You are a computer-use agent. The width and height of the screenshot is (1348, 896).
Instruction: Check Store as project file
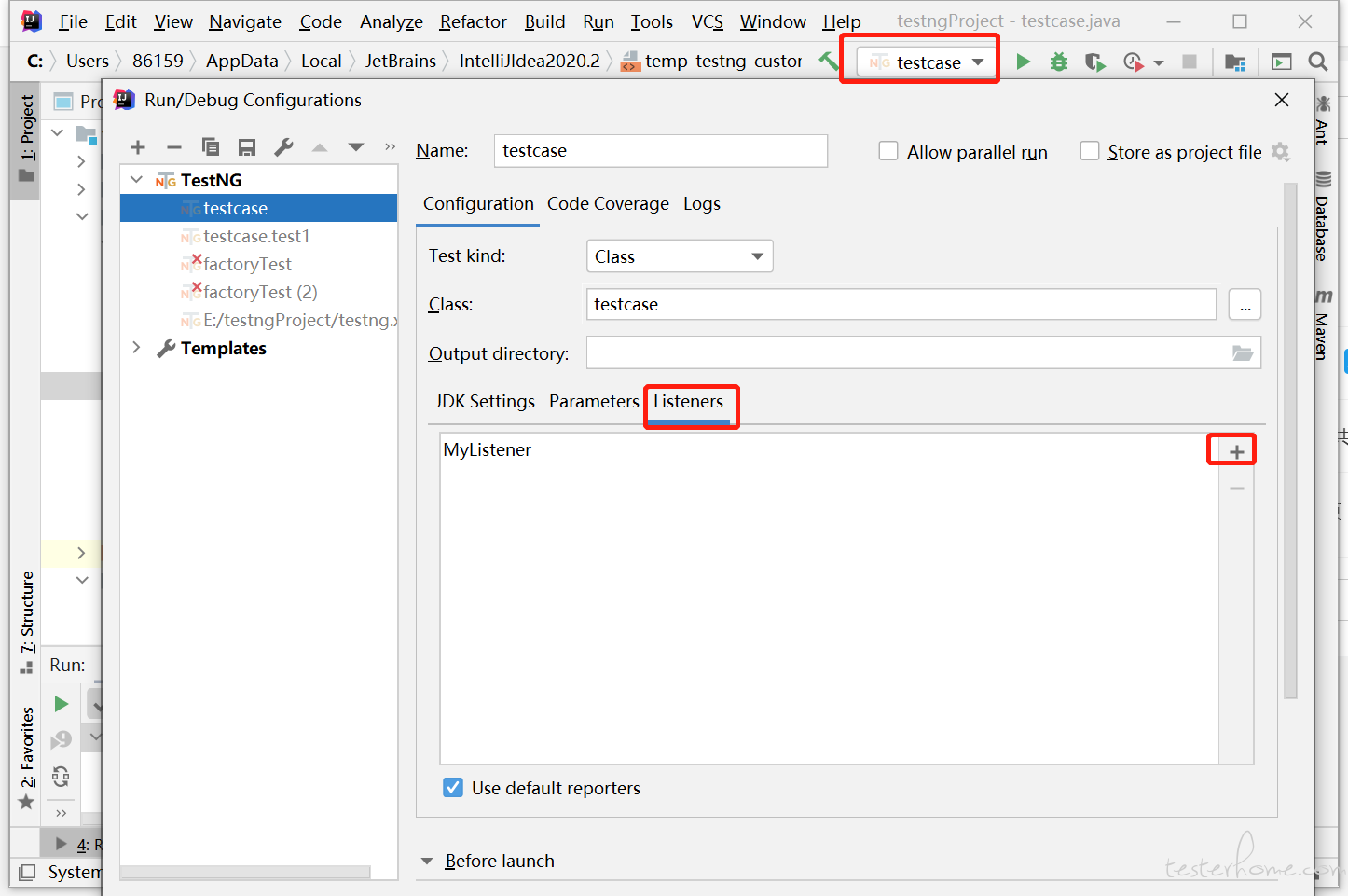click(x=1089, y=151)
